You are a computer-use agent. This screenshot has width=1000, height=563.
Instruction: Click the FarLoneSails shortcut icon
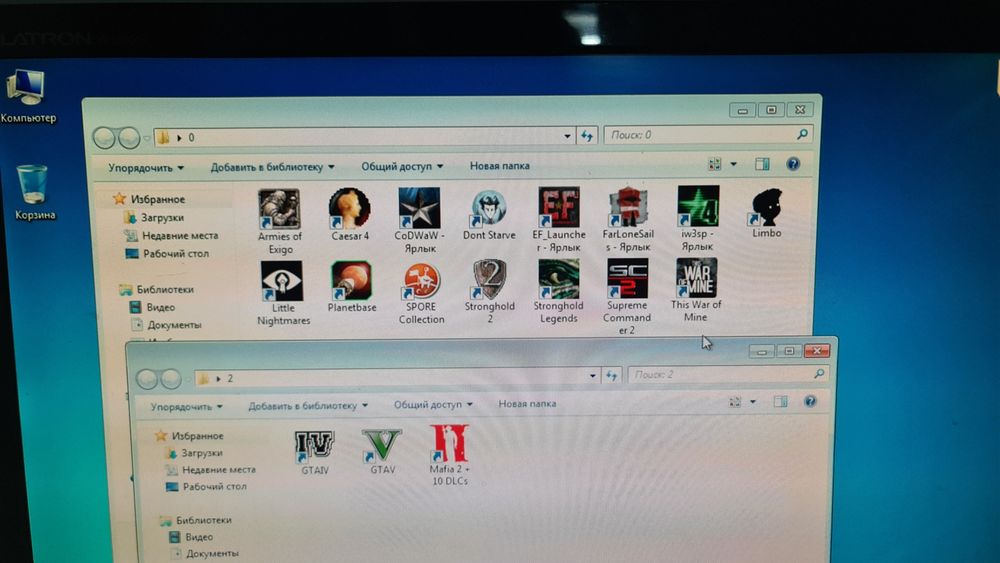pos(628,207)
